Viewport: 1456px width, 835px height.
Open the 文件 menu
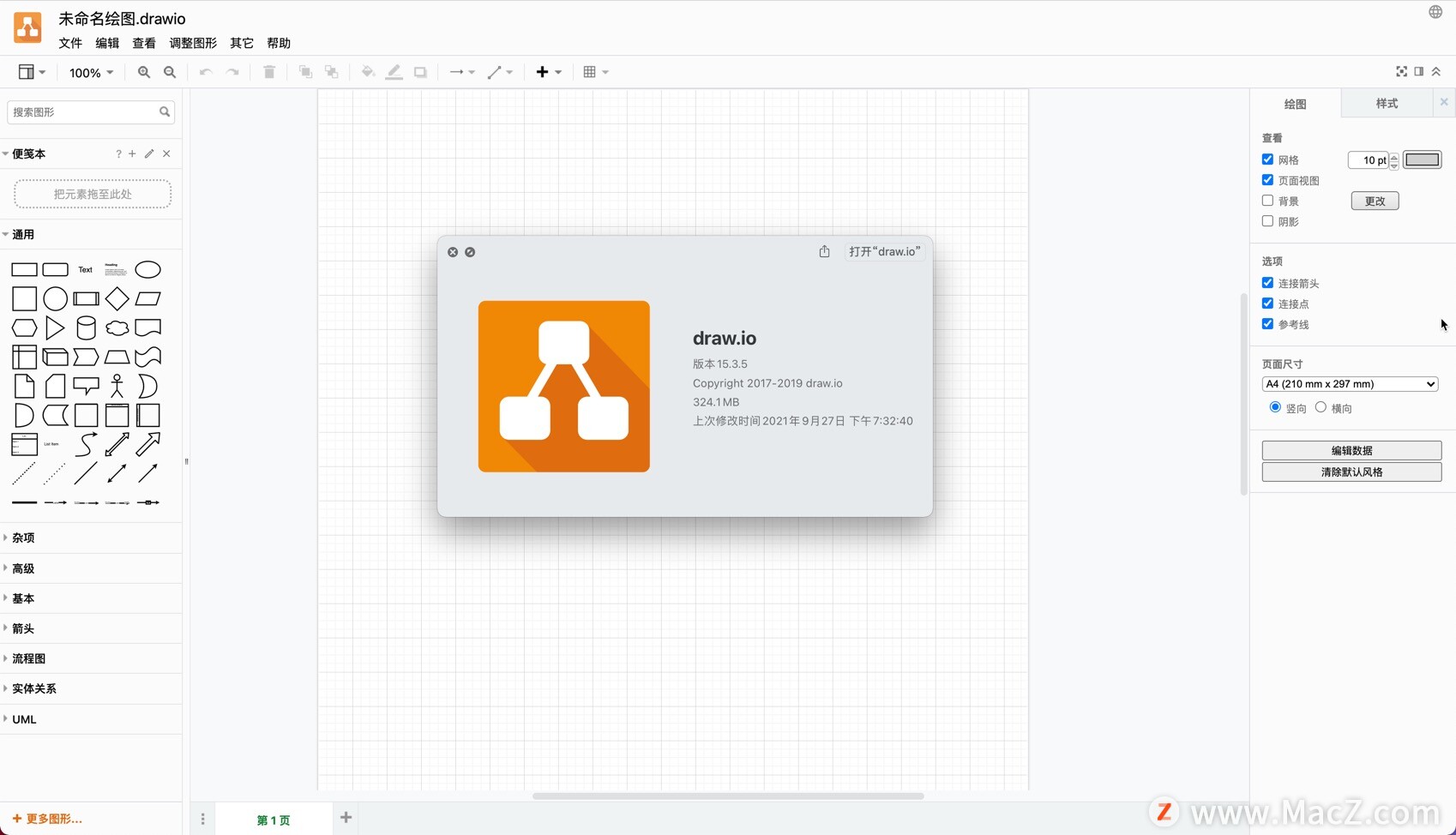(x=70, y=43)
